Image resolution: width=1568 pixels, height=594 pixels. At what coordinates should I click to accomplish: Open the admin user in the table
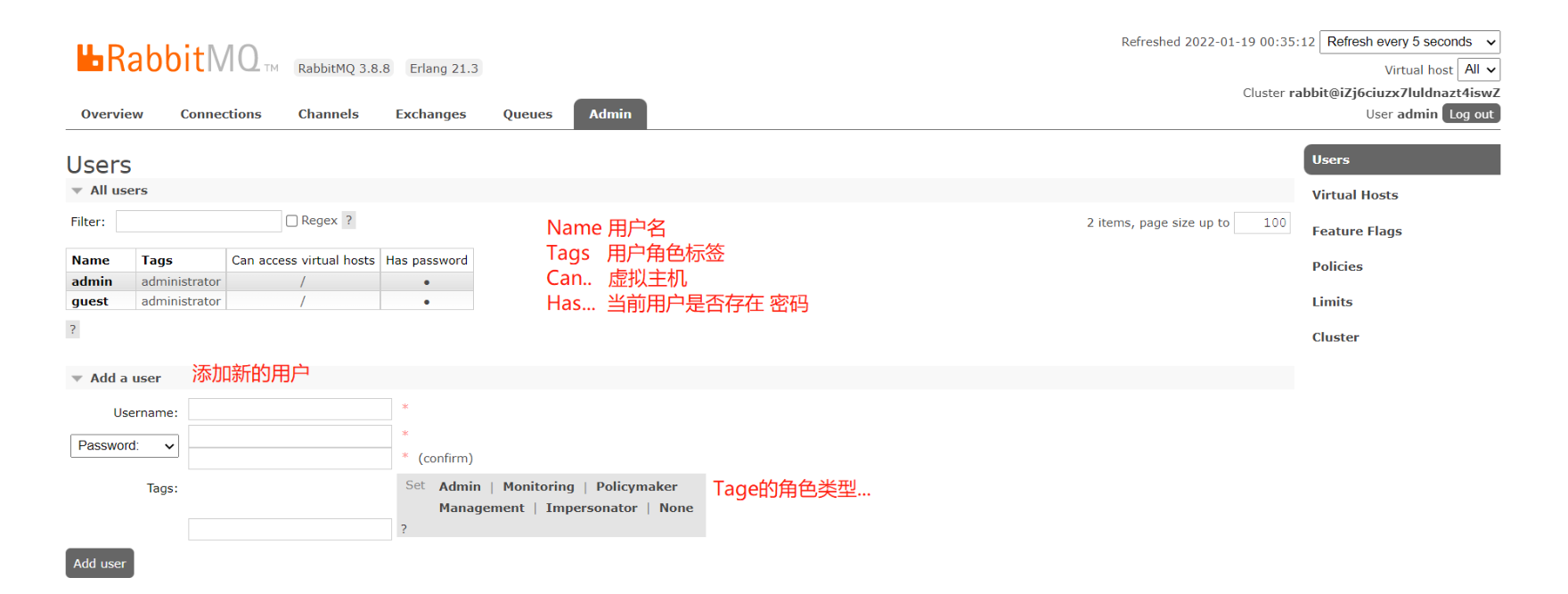pyautogui.click(x=92, y=281)
